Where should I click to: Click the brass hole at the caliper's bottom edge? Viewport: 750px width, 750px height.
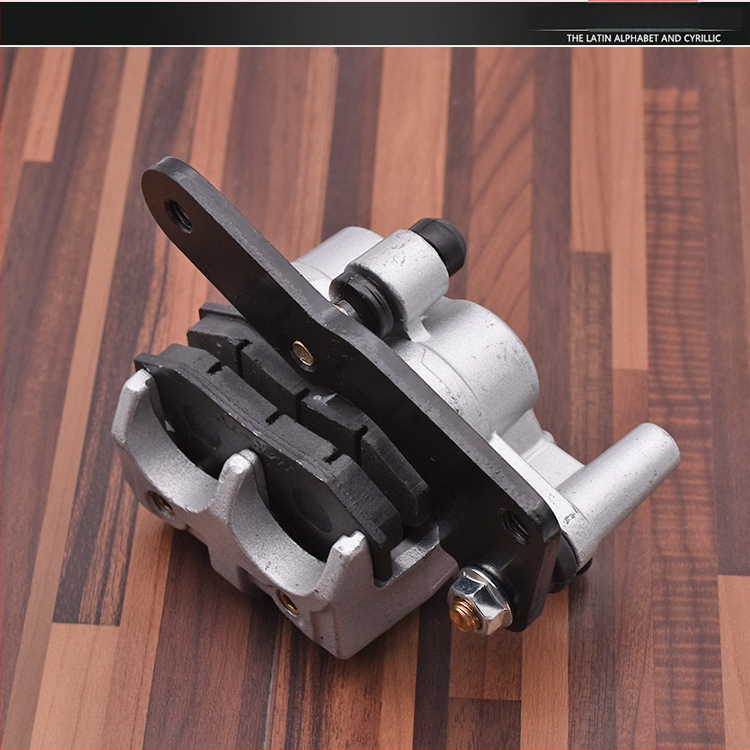click(288, 603)
